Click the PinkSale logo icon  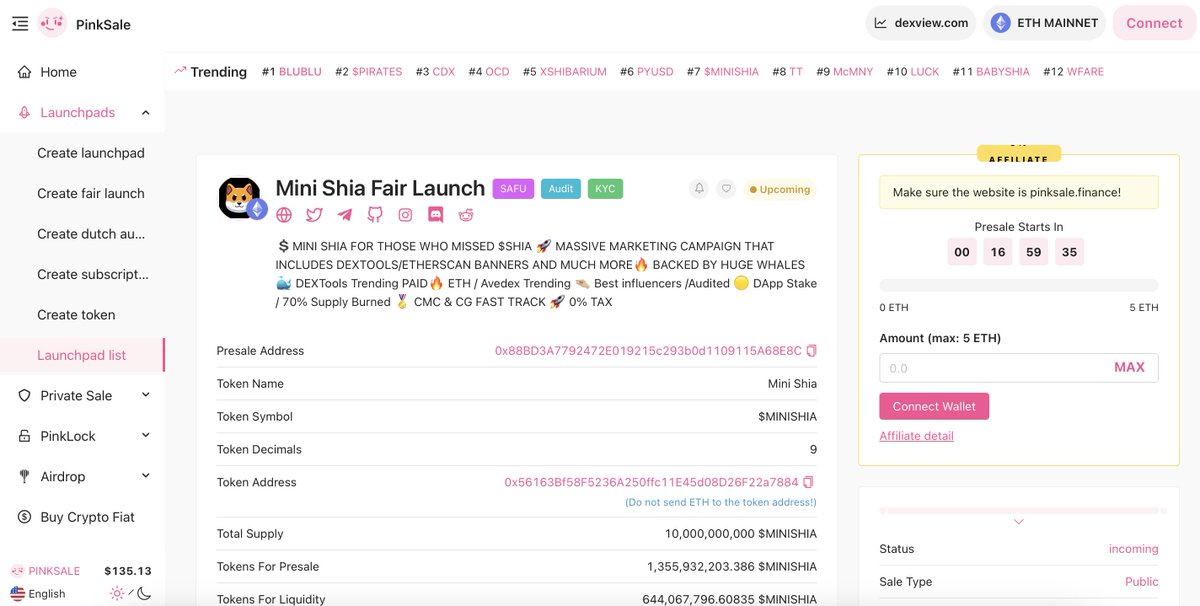(52, 23)
